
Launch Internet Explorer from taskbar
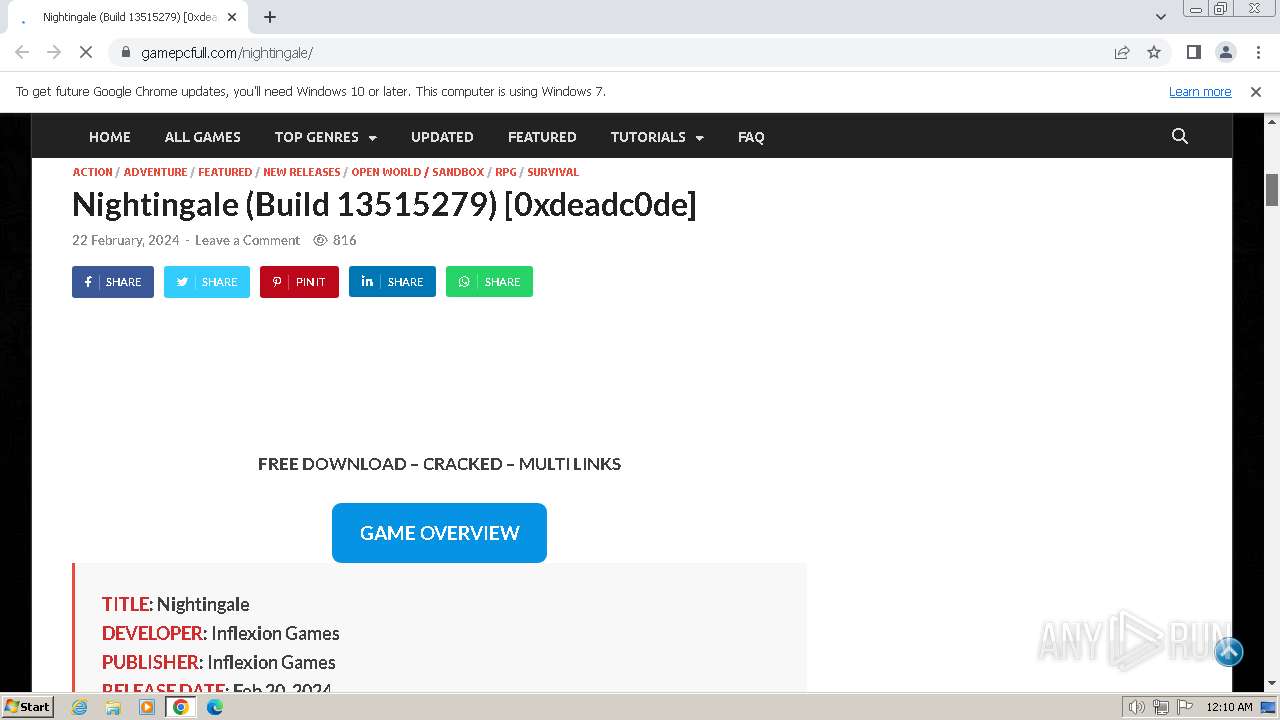coord(80,707)
